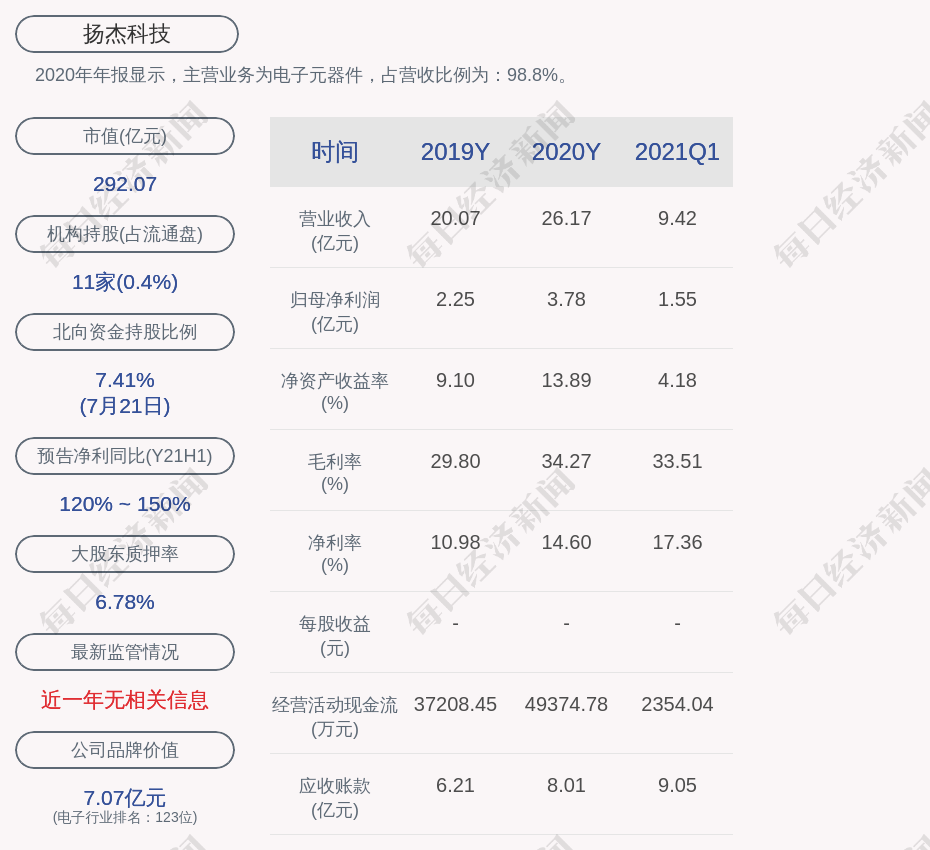This screenshot has height=850, width=930.
Task: Click the market value 292.07
Action: pos(125,184)
